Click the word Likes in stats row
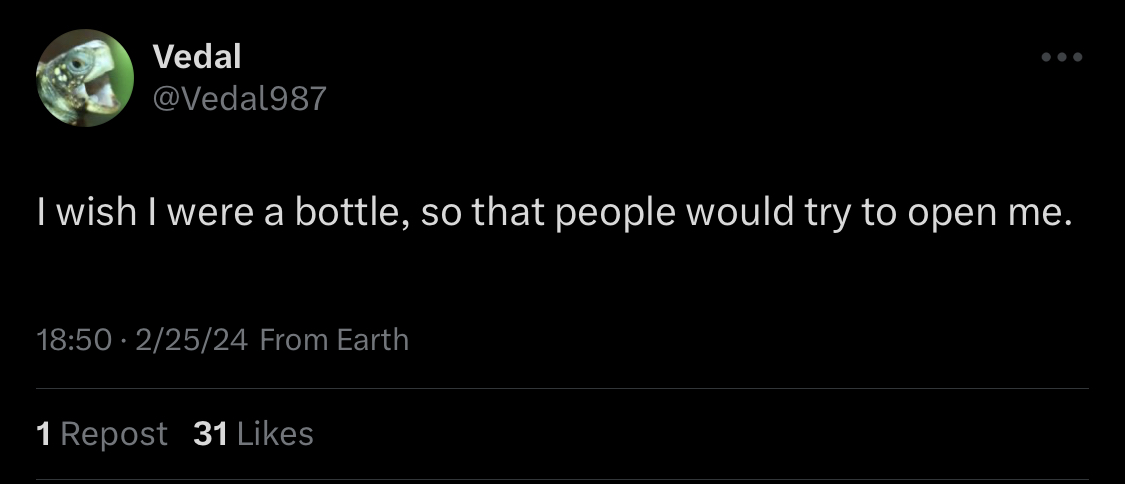Screen dimensions: 1125x484 275,434
